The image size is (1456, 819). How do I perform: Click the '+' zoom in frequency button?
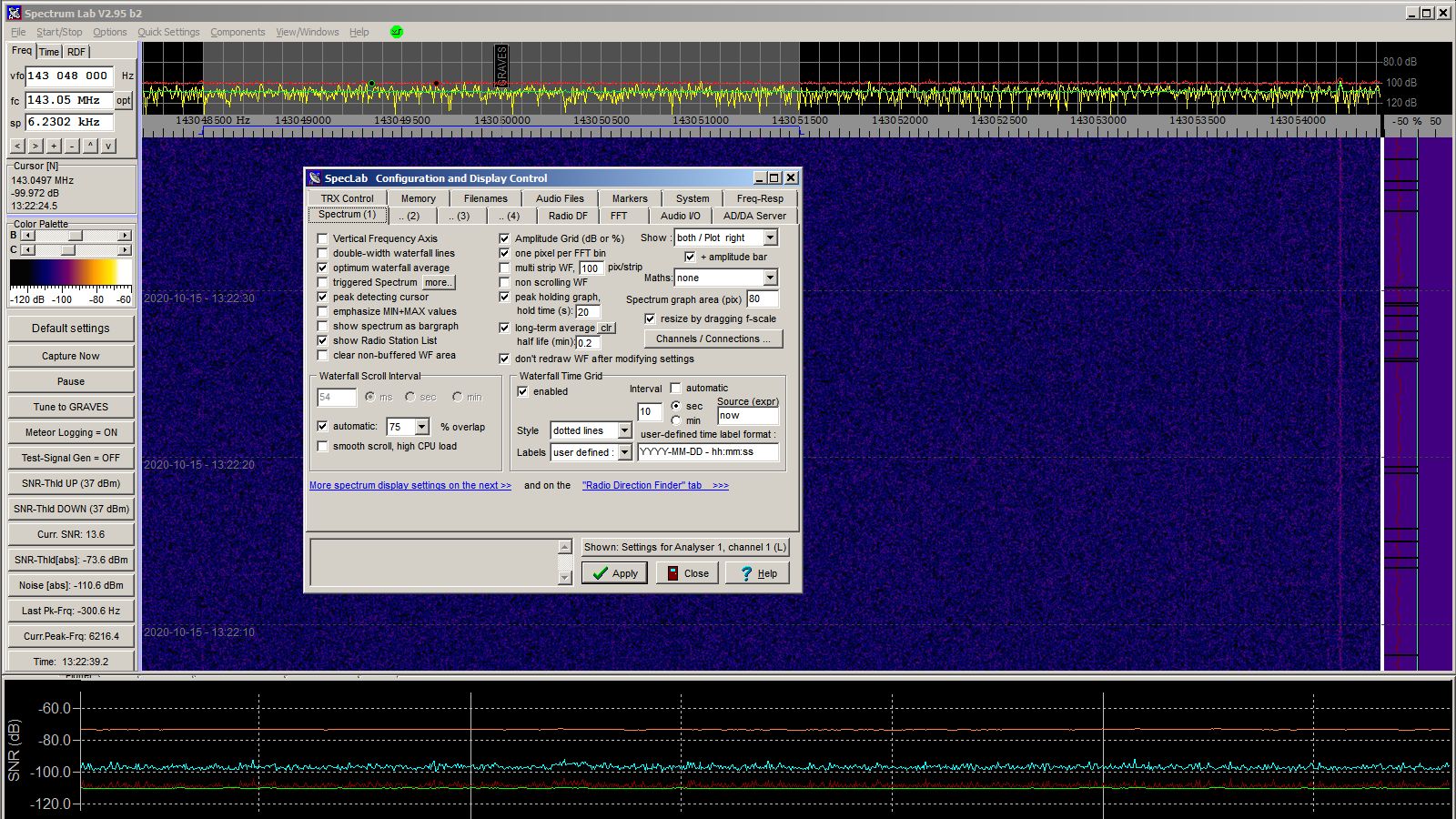click(54, 146)
